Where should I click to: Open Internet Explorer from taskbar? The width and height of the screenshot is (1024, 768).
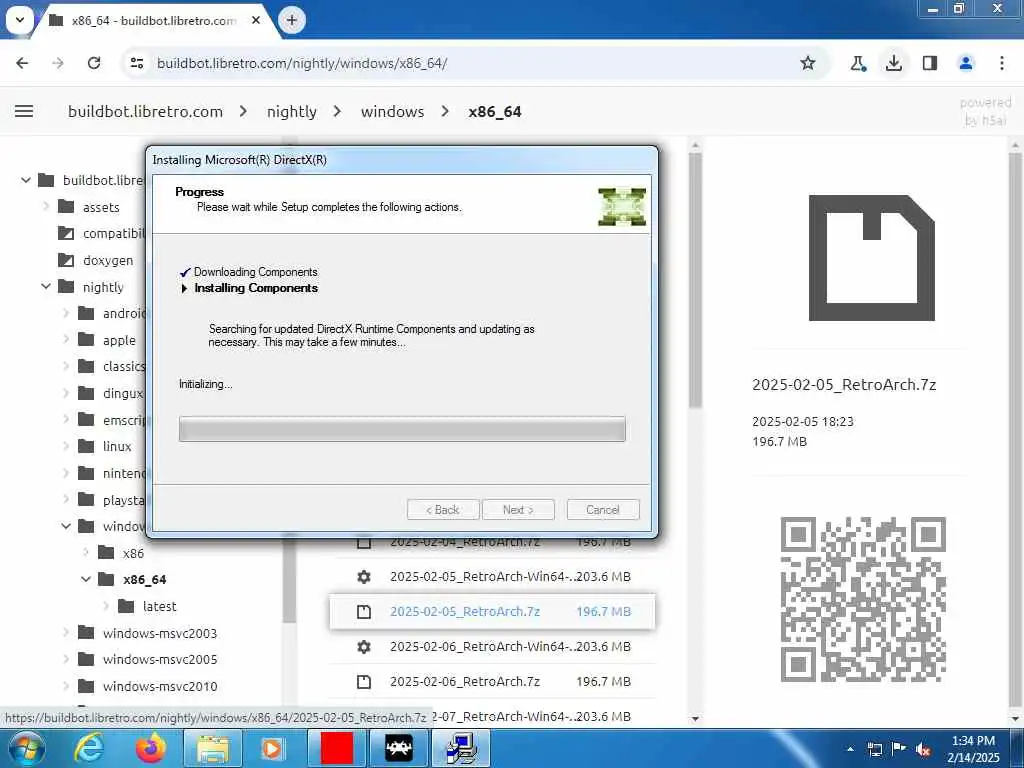[x=88, y=748]
